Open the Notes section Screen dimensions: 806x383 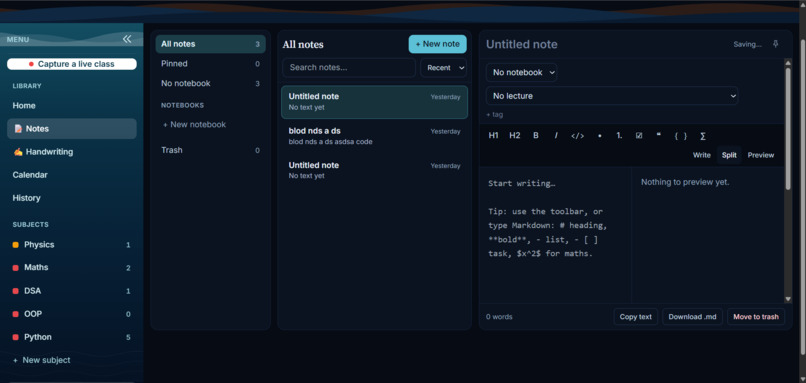pos(72,129)
